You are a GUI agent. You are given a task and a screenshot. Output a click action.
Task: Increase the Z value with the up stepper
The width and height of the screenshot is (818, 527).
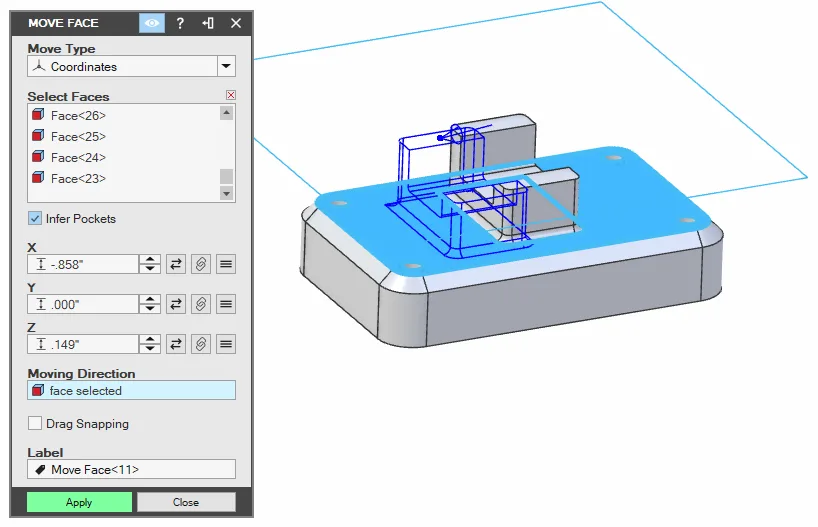(150, 339)
